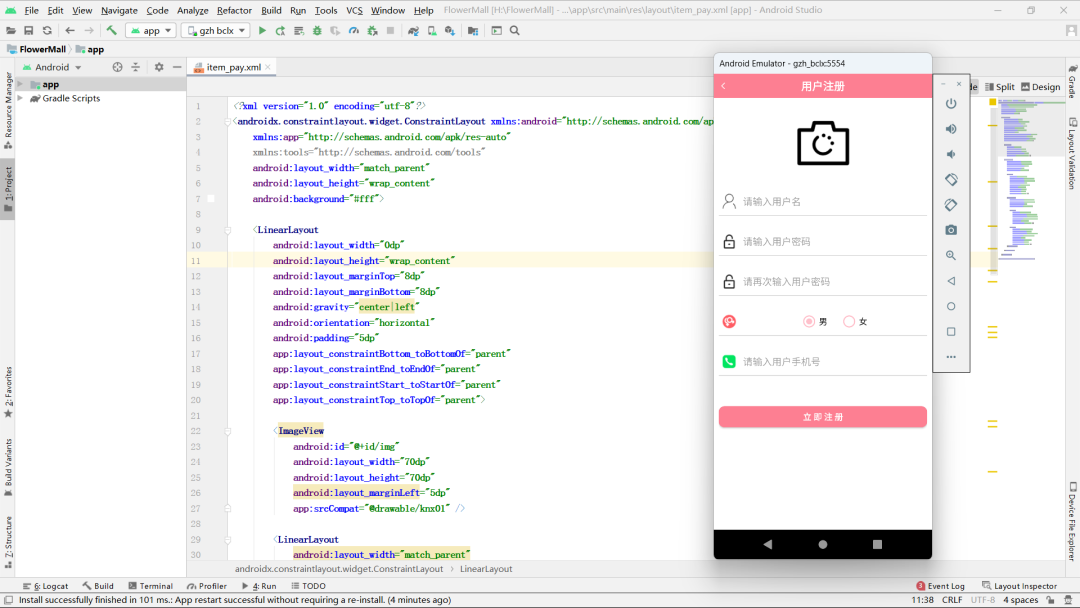The height and width of the screenshot is (608, 1080).
Task: Sync project with Gradle files icon
Action: (x=413, y=31)
